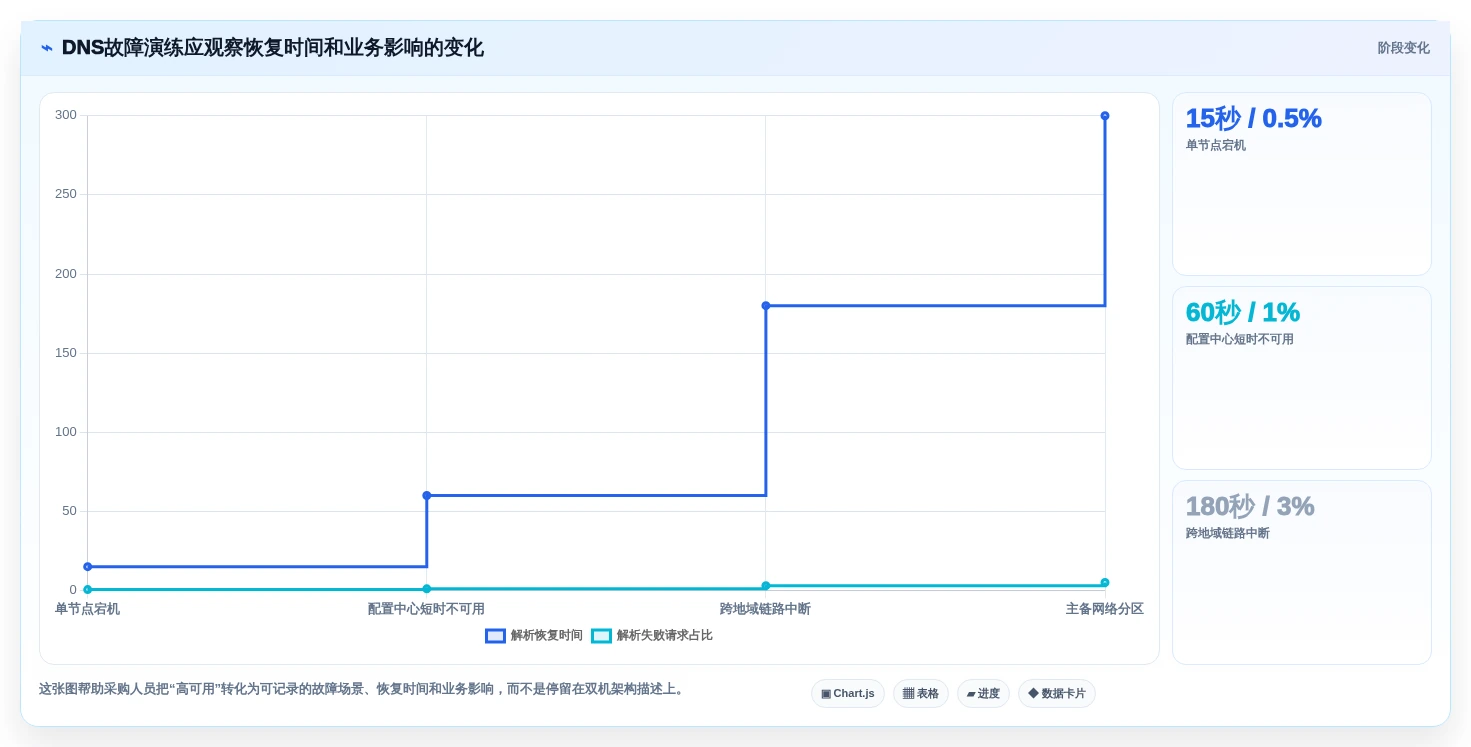The width and height of the screenshot is (1471, 747).
Task: Click the cyan 解析失败请求占比 legend swatch
Action: (x=601, y=635)
